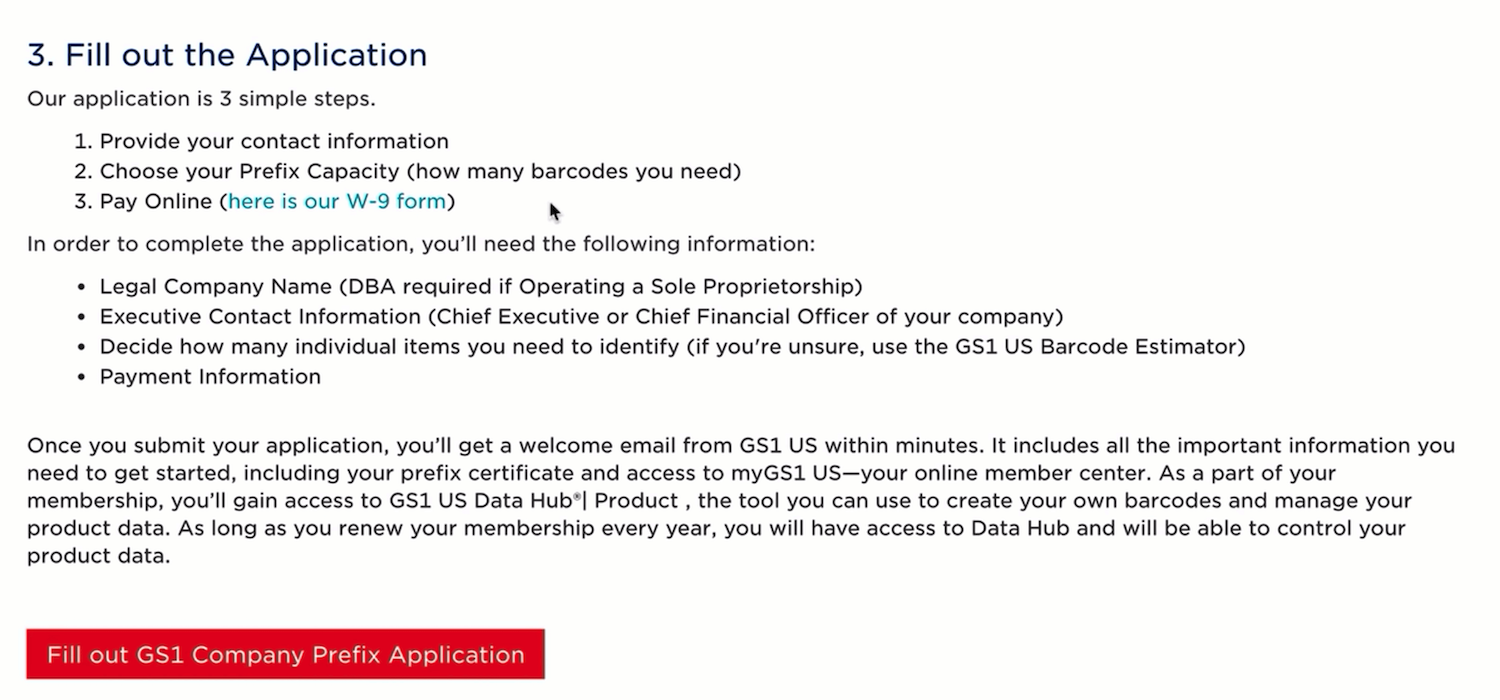Click the 'Pay Online' step text
This screenshot has height=700, width=1500.
[x=155, y=201]
